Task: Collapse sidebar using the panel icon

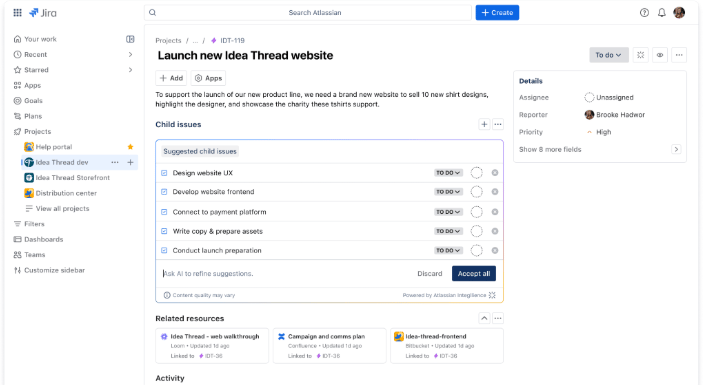Action: pyautogui.click(x=130, y=39)
